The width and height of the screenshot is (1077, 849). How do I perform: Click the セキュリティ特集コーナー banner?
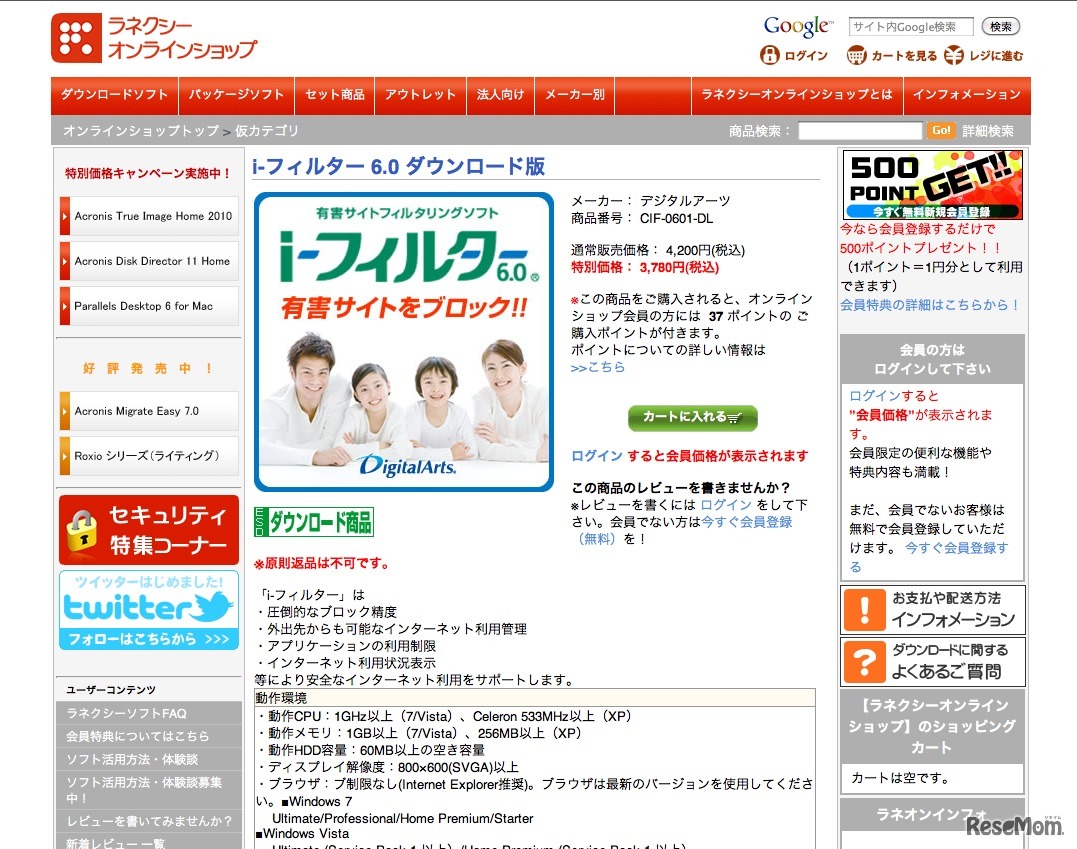point(149,530)
